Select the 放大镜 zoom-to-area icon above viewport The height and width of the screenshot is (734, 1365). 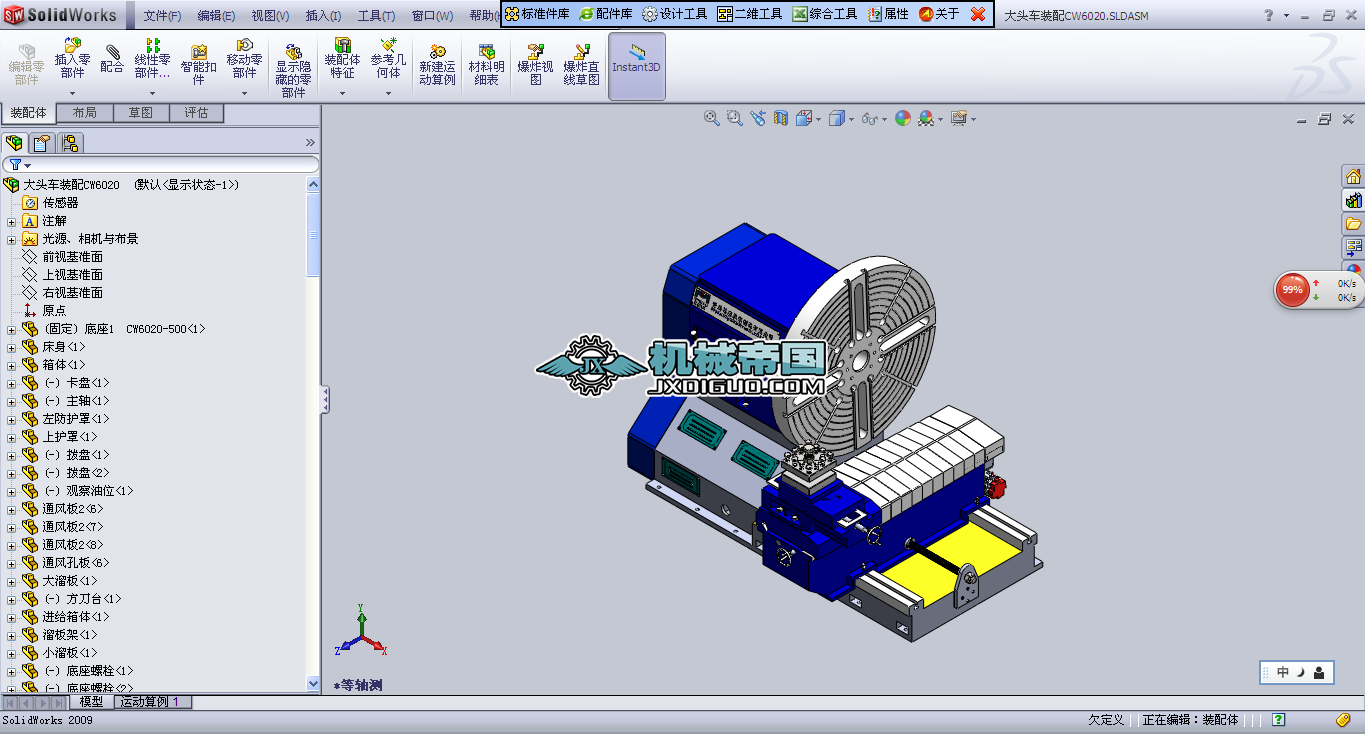click(734, 118)
